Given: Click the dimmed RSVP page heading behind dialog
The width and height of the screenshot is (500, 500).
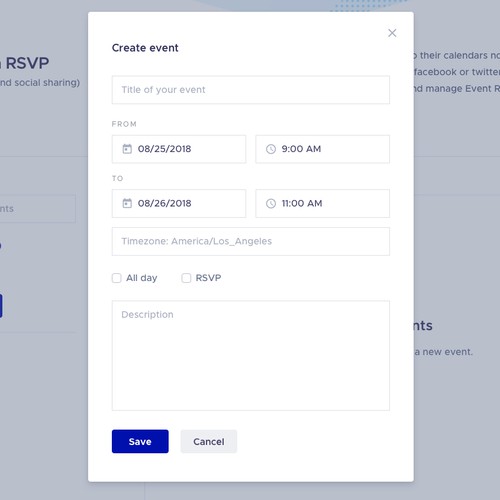Looking at the screenshot, I should (25, 63).
